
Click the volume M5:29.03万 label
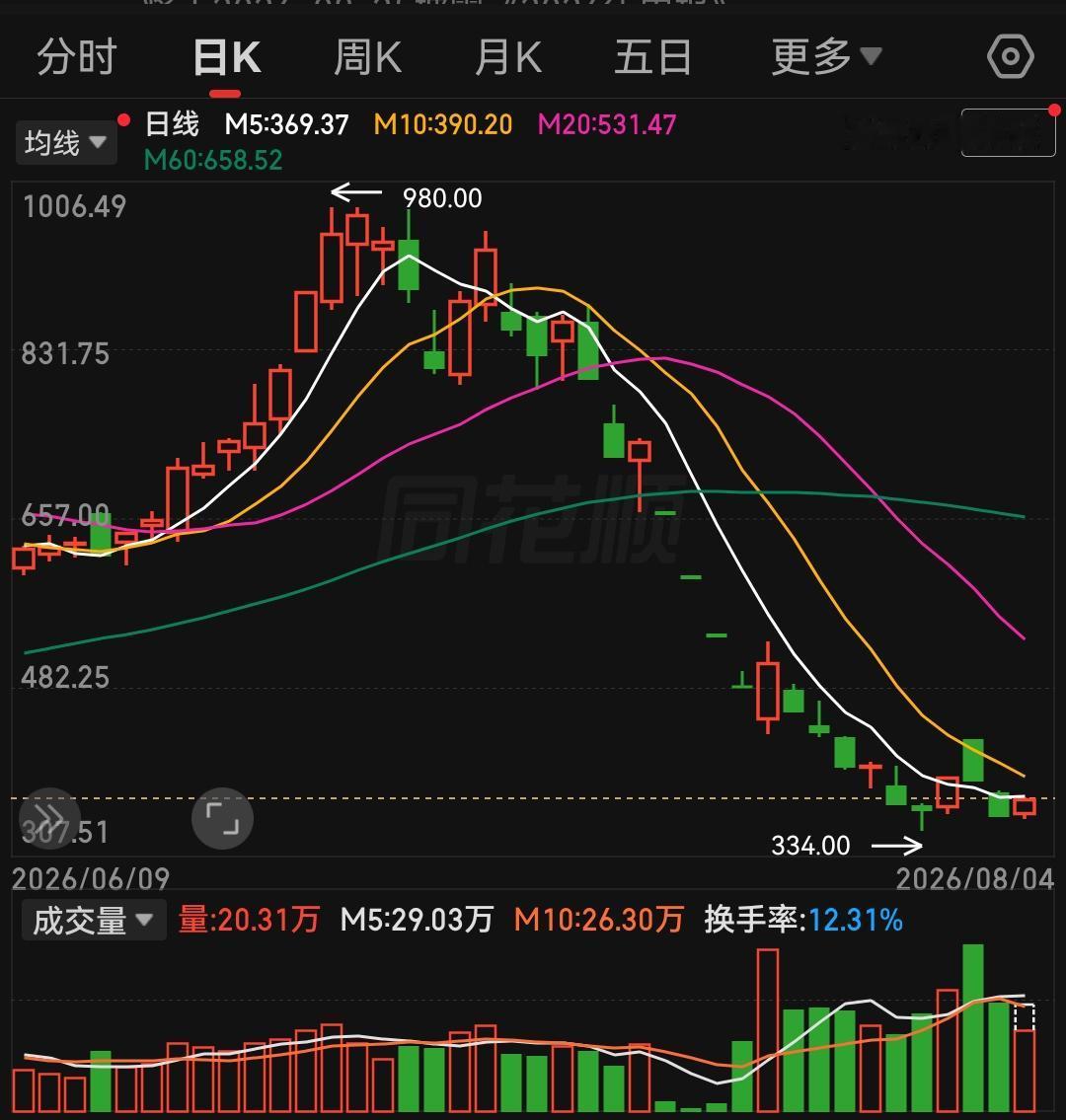[417, 920]
